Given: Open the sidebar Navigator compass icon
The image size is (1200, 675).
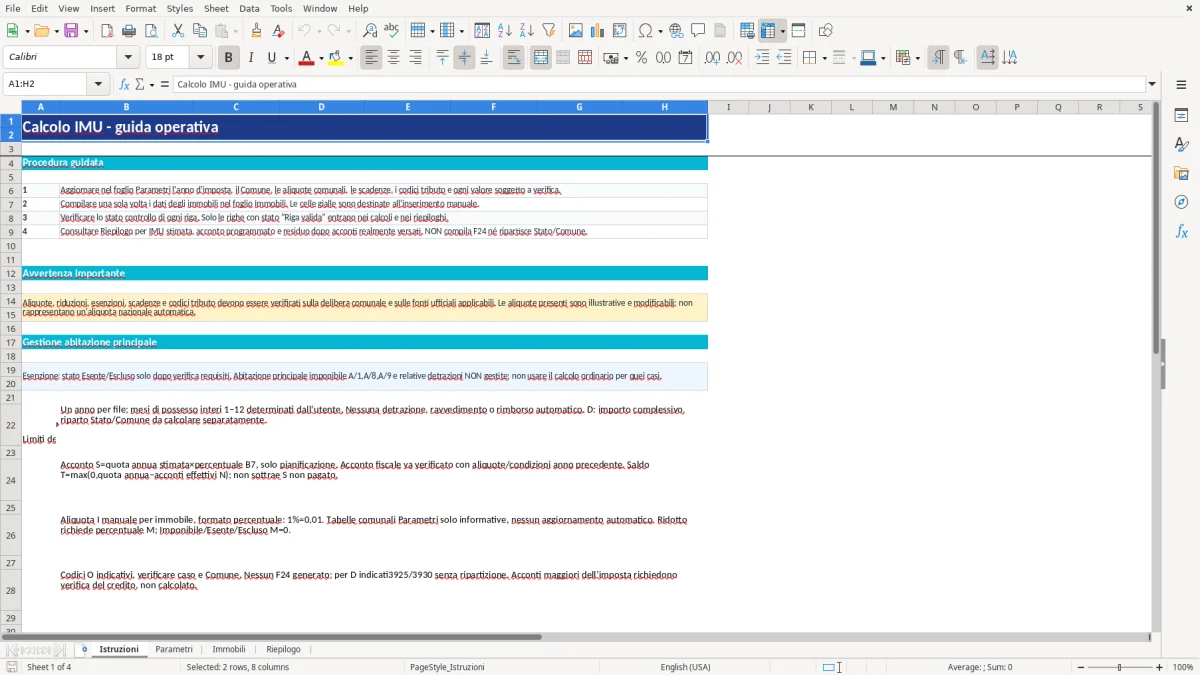Looking at the screenshot, I should tap(1181, 202).
